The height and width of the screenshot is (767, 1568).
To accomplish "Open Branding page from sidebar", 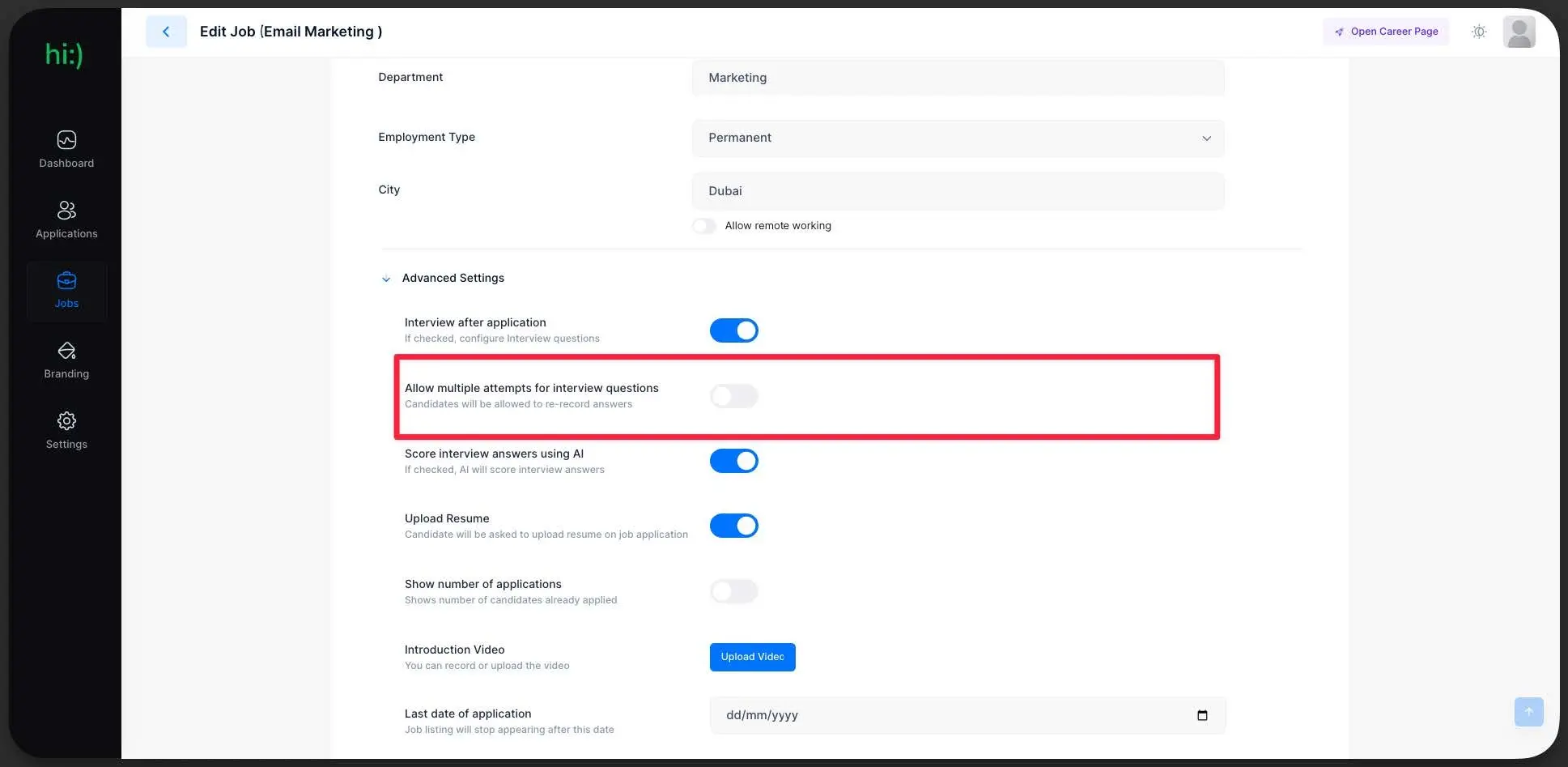I will [66, 360].
